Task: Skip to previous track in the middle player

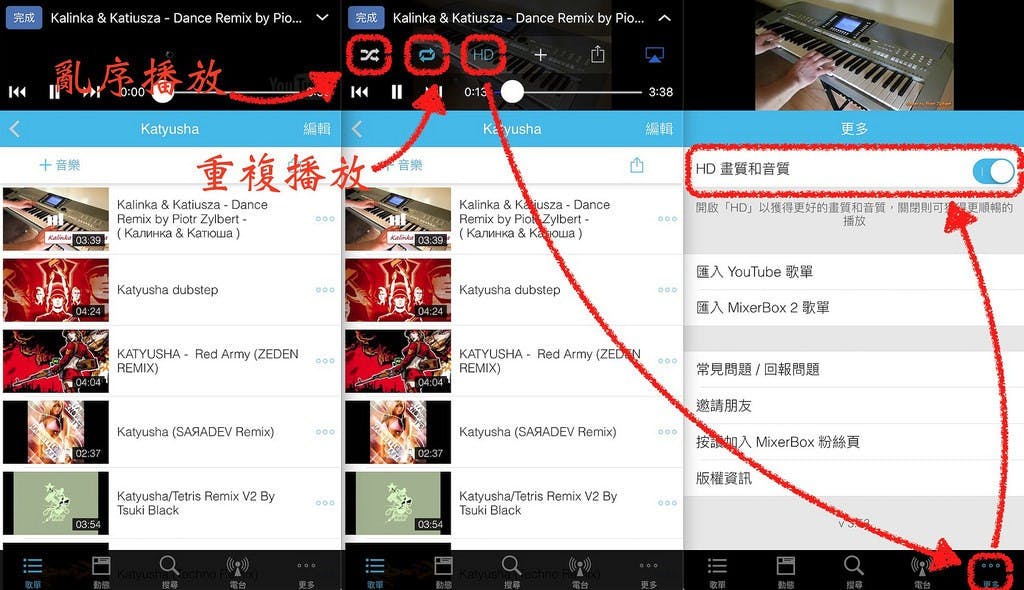Action: [x=359, y=92]
